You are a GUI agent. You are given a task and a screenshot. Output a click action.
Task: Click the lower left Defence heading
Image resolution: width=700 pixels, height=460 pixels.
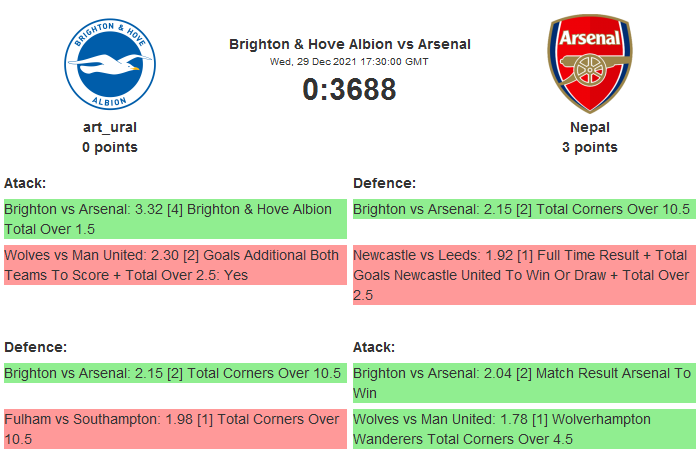point(35,347)
